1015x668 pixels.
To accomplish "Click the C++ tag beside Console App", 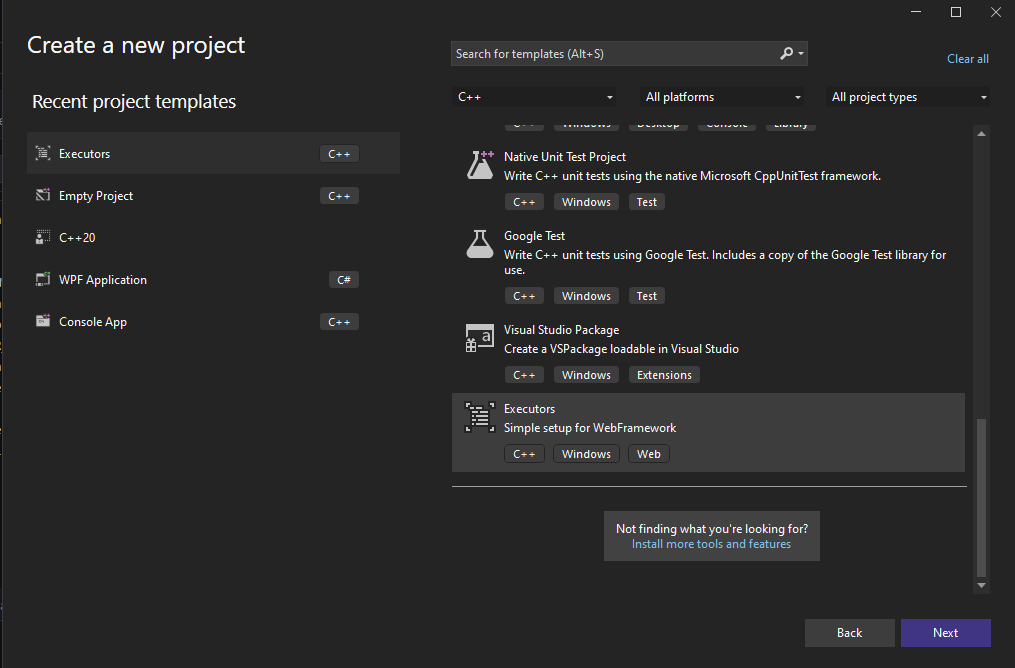I will (x=339, y=322).
